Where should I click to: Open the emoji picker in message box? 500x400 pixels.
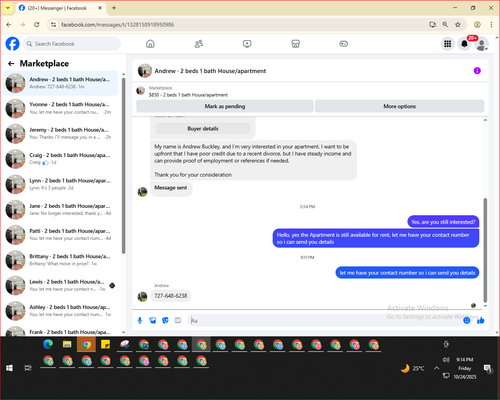[x=467, y=320]
